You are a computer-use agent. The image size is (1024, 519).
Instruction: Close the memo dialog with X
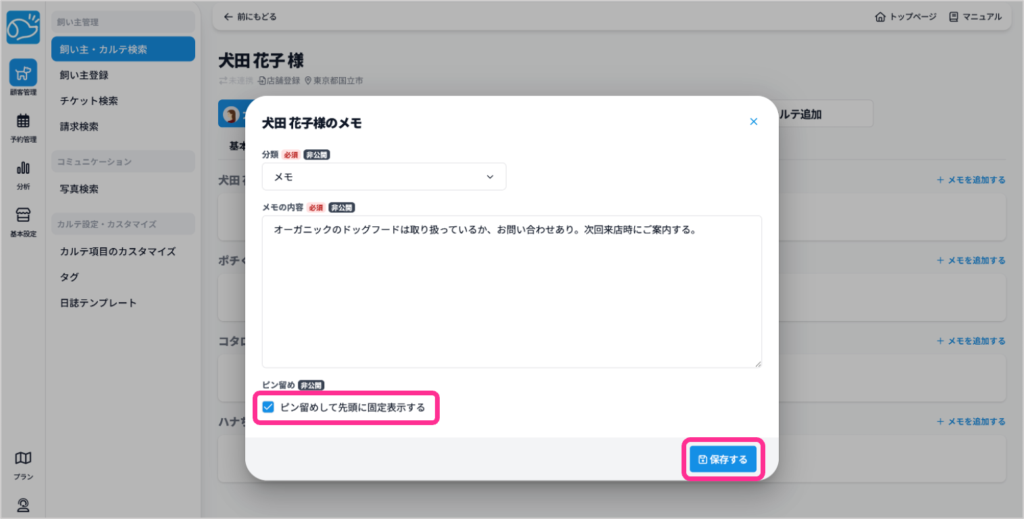(754, 122)
